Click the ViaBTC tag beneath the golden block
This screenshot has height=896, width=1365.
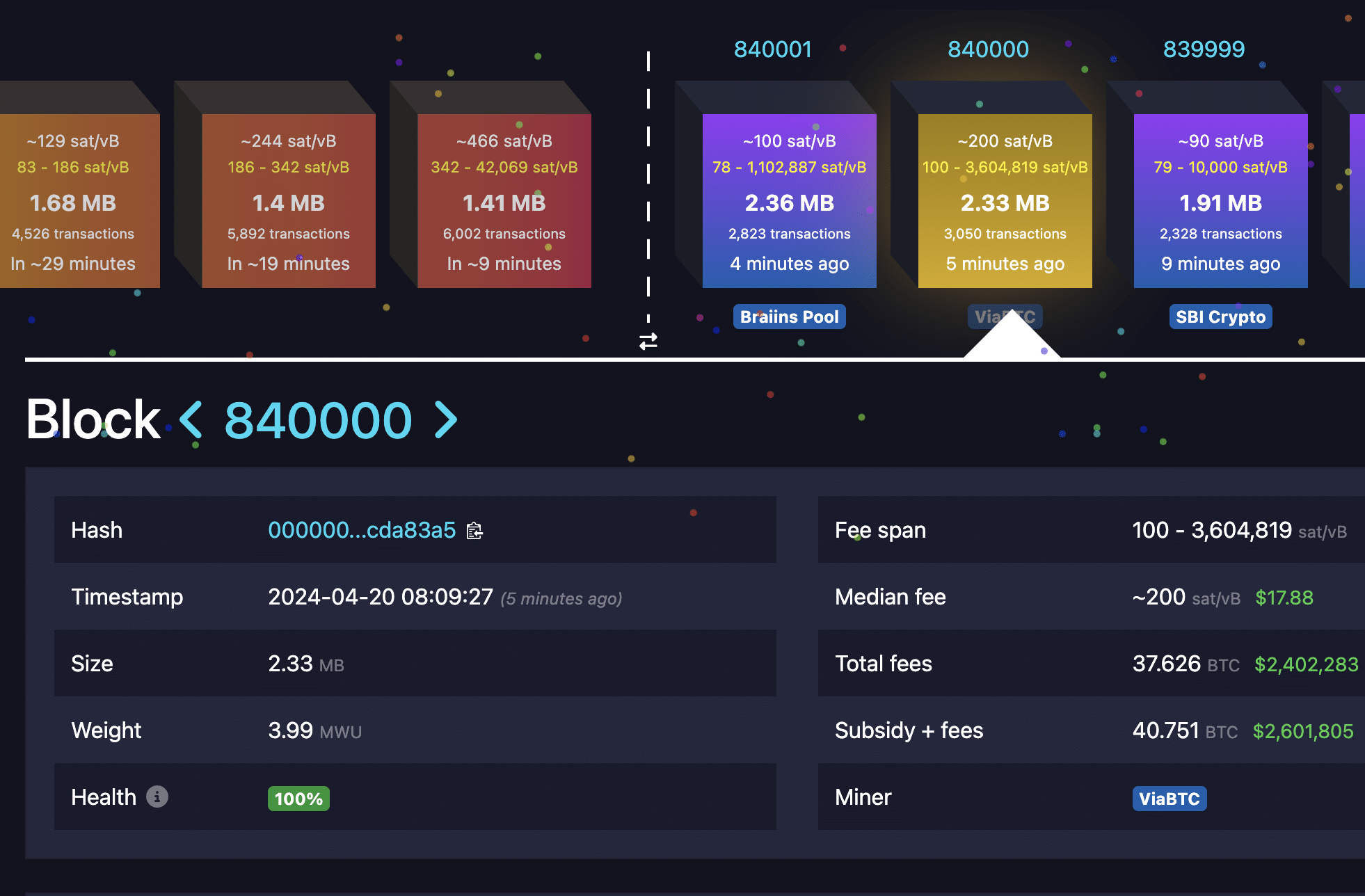coord(1005,317)
